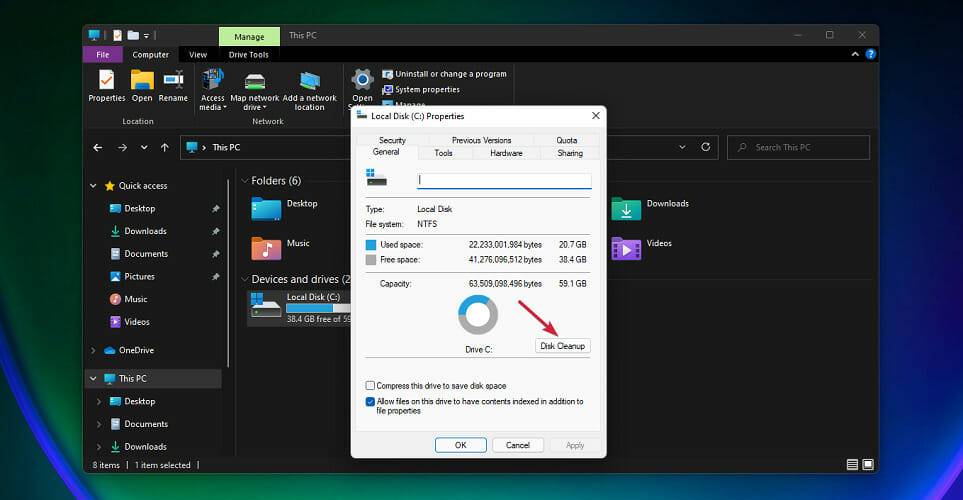Go up one level arrow

point(165,147)
